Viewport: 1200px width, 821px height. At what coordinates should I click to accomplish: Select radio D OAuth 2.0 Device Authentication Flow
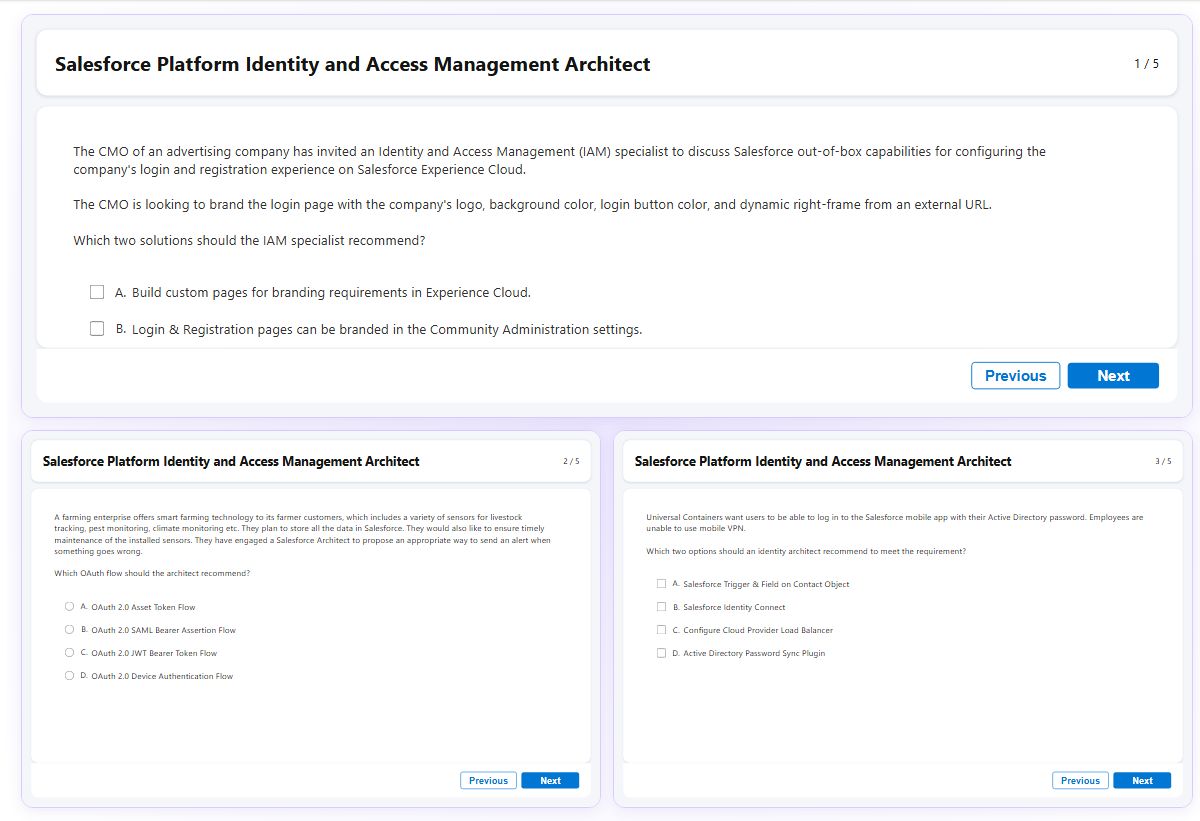point(69,675)
